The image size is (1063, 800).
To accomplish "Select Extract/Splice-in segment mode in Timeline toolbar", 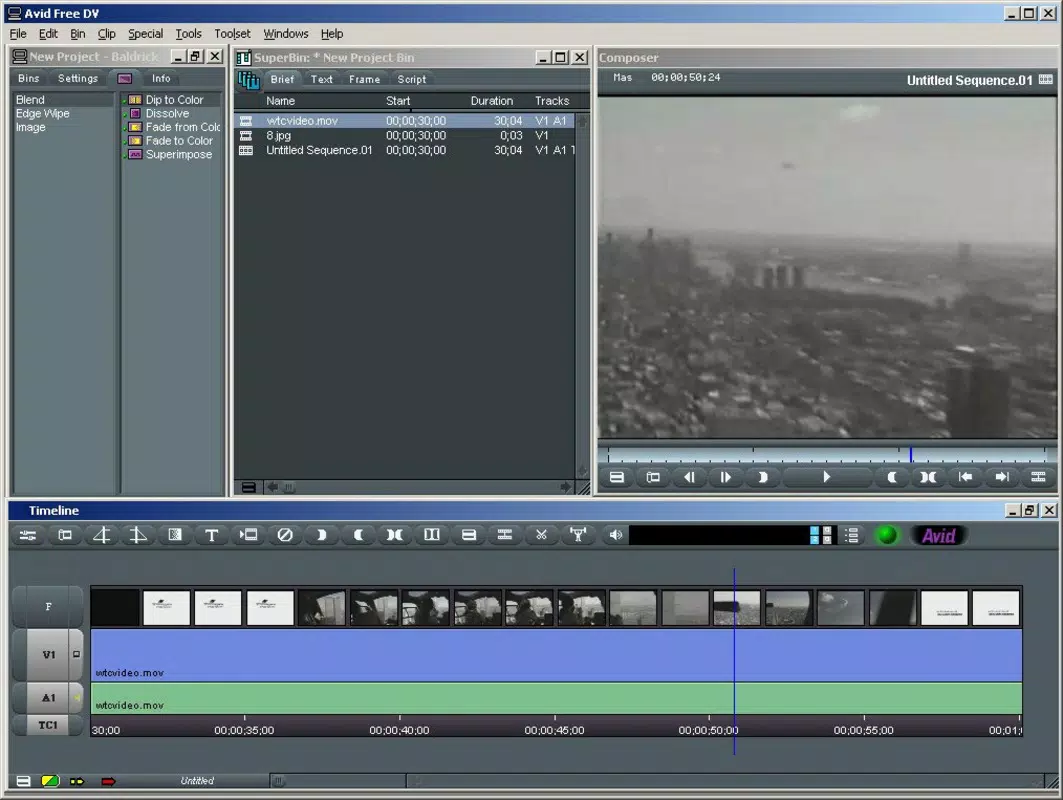I will (x=101, y=536).
